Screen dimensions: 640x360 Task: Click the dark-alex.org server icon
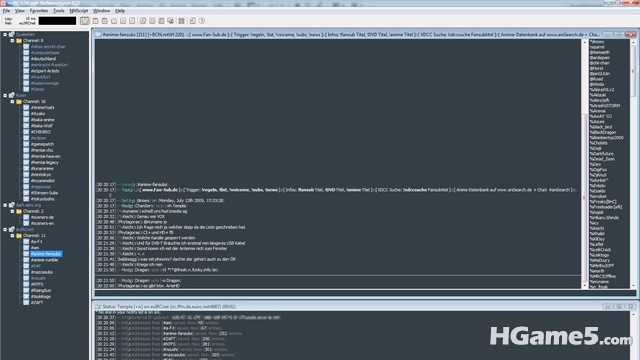pyautogui.click(x=12, y=205)
